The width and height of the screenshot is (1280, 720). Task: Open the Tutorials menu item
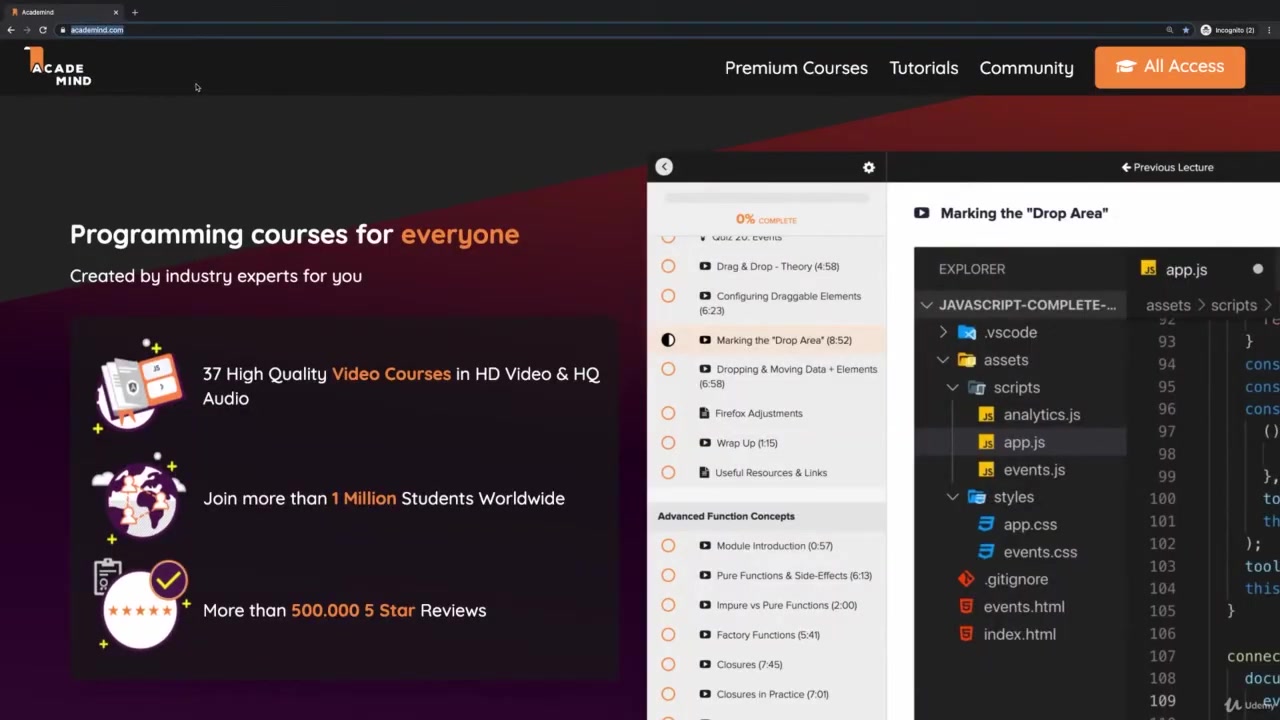tap(923, 68)
